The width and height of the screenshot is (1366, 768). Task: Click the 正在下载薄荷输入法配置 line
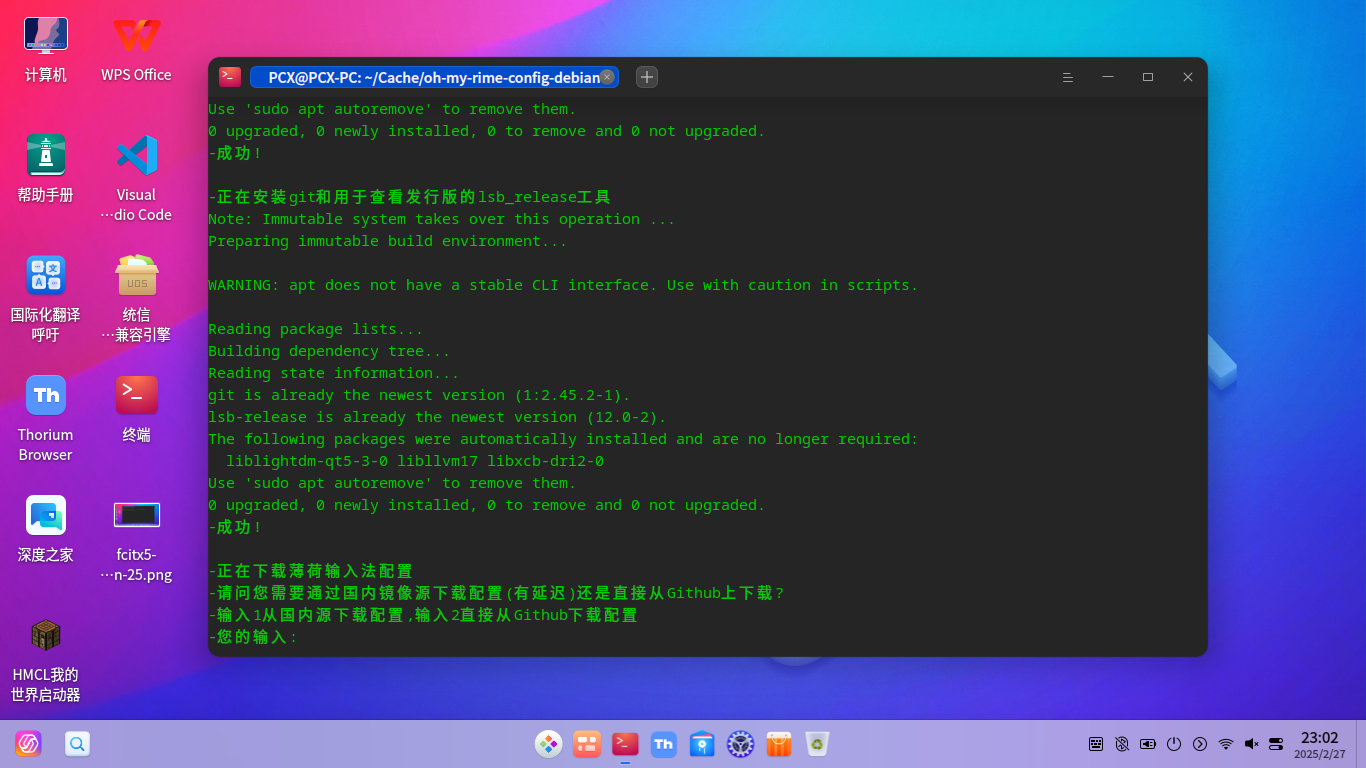tap(311, 571)
